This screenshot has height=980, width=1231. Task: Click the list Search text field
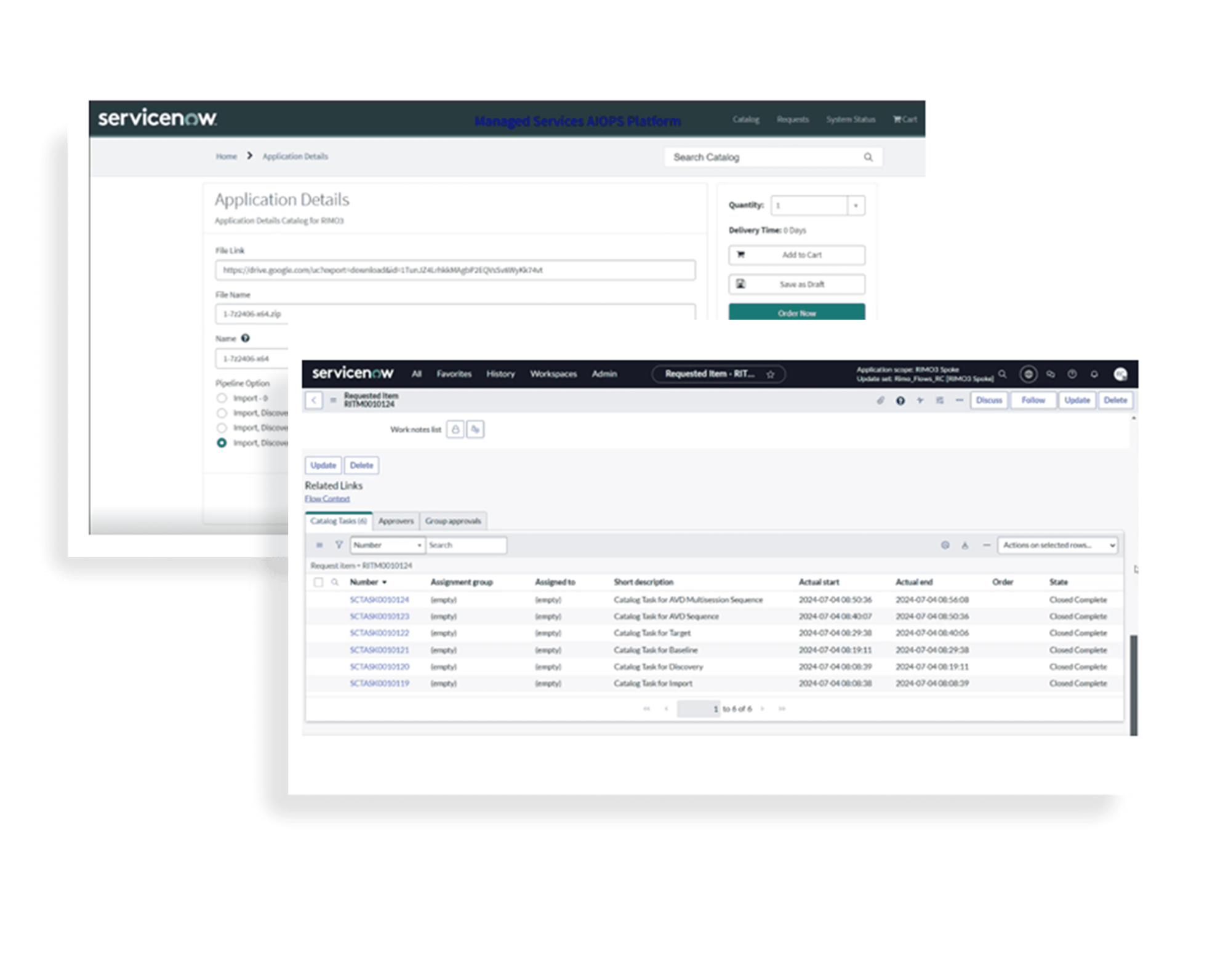coord(466,545)
